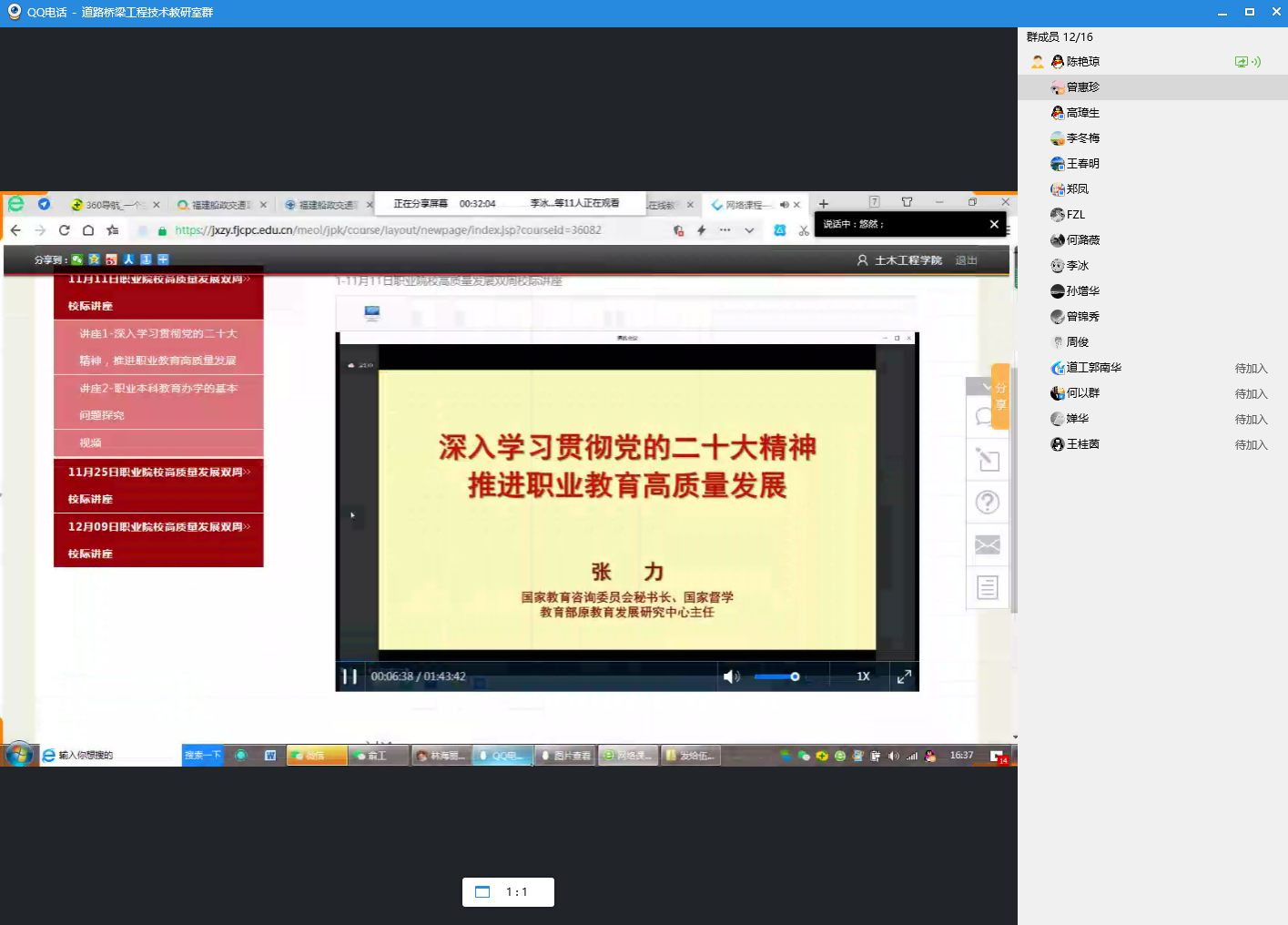Viewport: 1288px width, 925px height.
Task: Expand 11月25日职业院校高质量发展双周 section
Action: point(158,484)
